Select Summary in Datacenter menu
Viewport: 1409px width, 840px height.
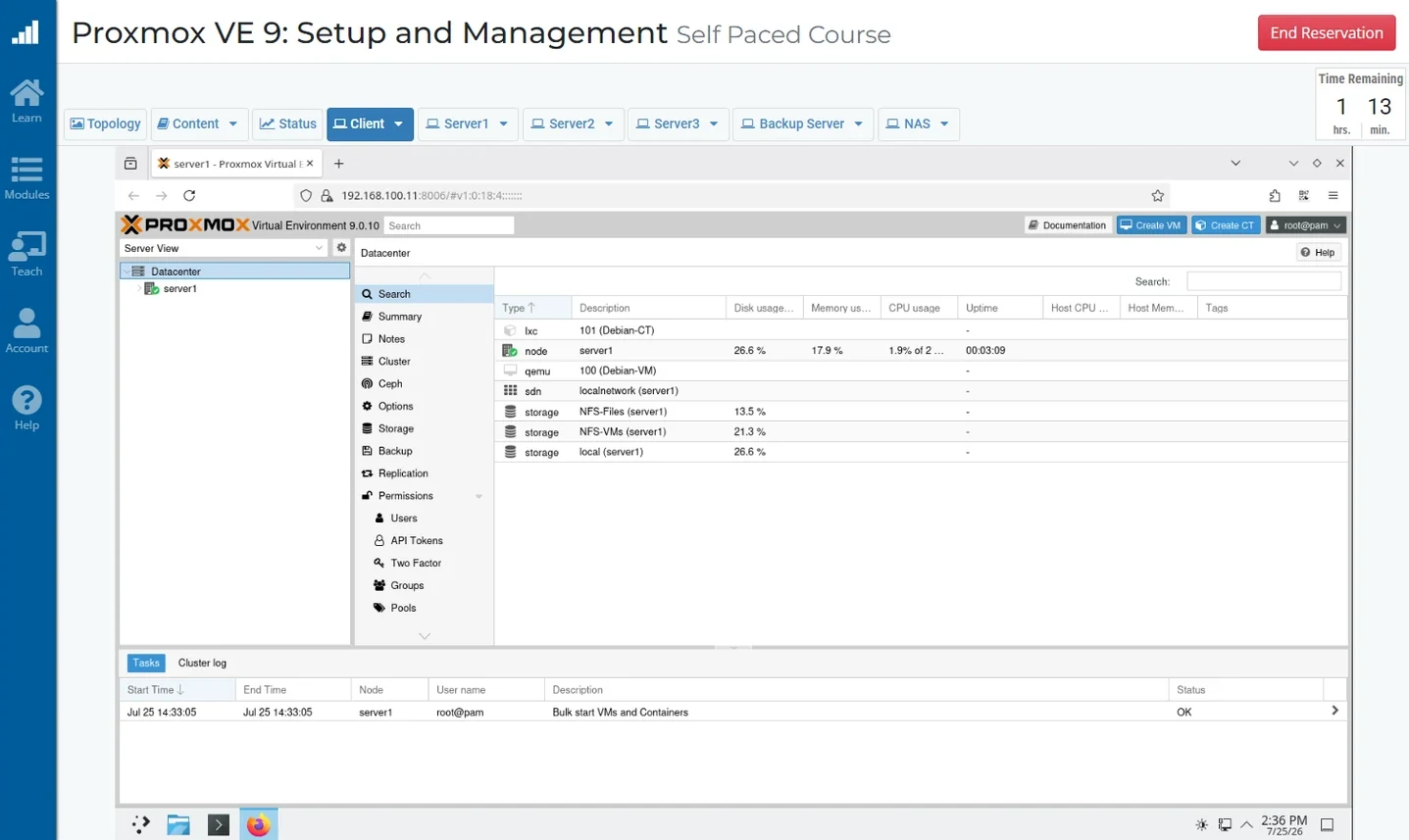click(424, 317)
